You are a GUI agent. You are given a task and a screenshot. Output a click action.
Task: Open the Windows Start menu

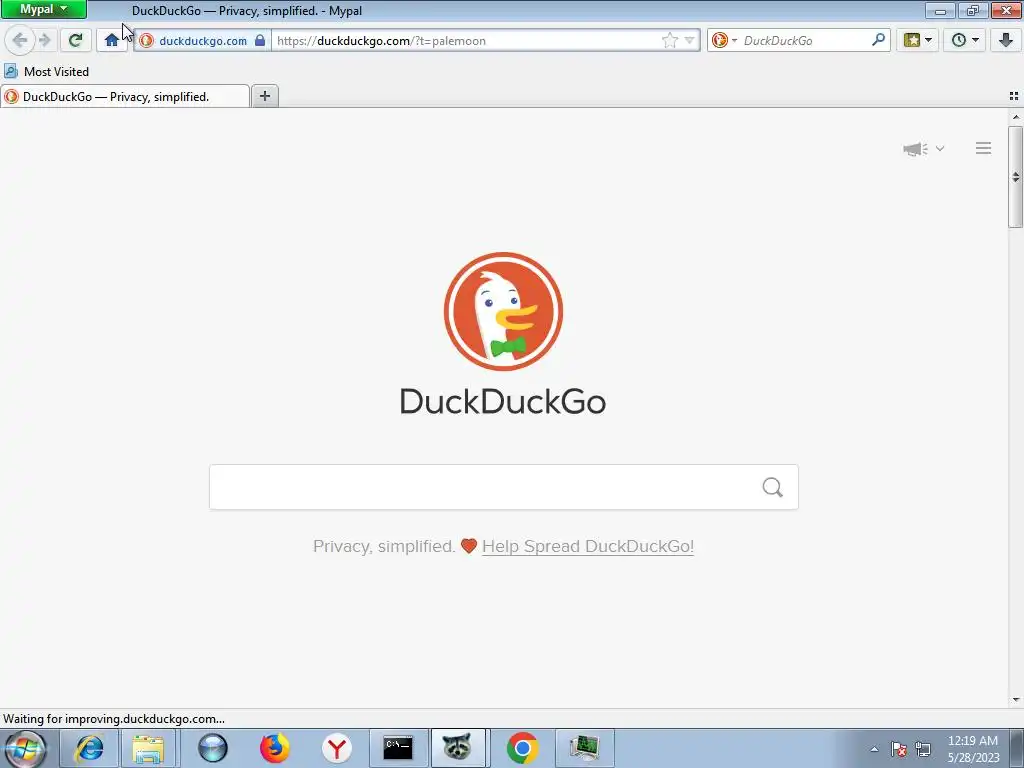pyautogui.click(x=26, y=748)
